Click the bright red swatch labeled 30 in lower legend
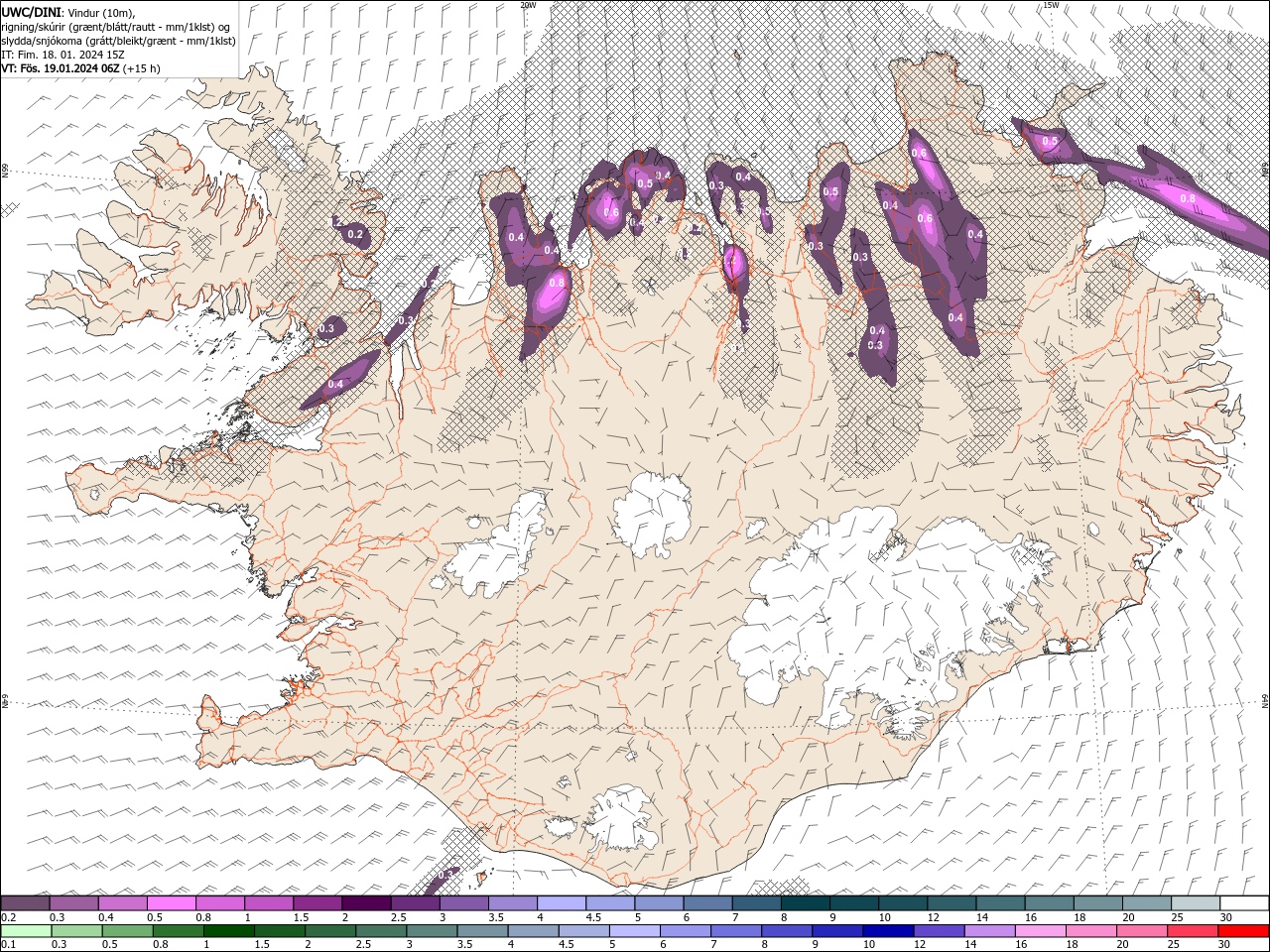 pyautogui.click(x=1243, y=931)
